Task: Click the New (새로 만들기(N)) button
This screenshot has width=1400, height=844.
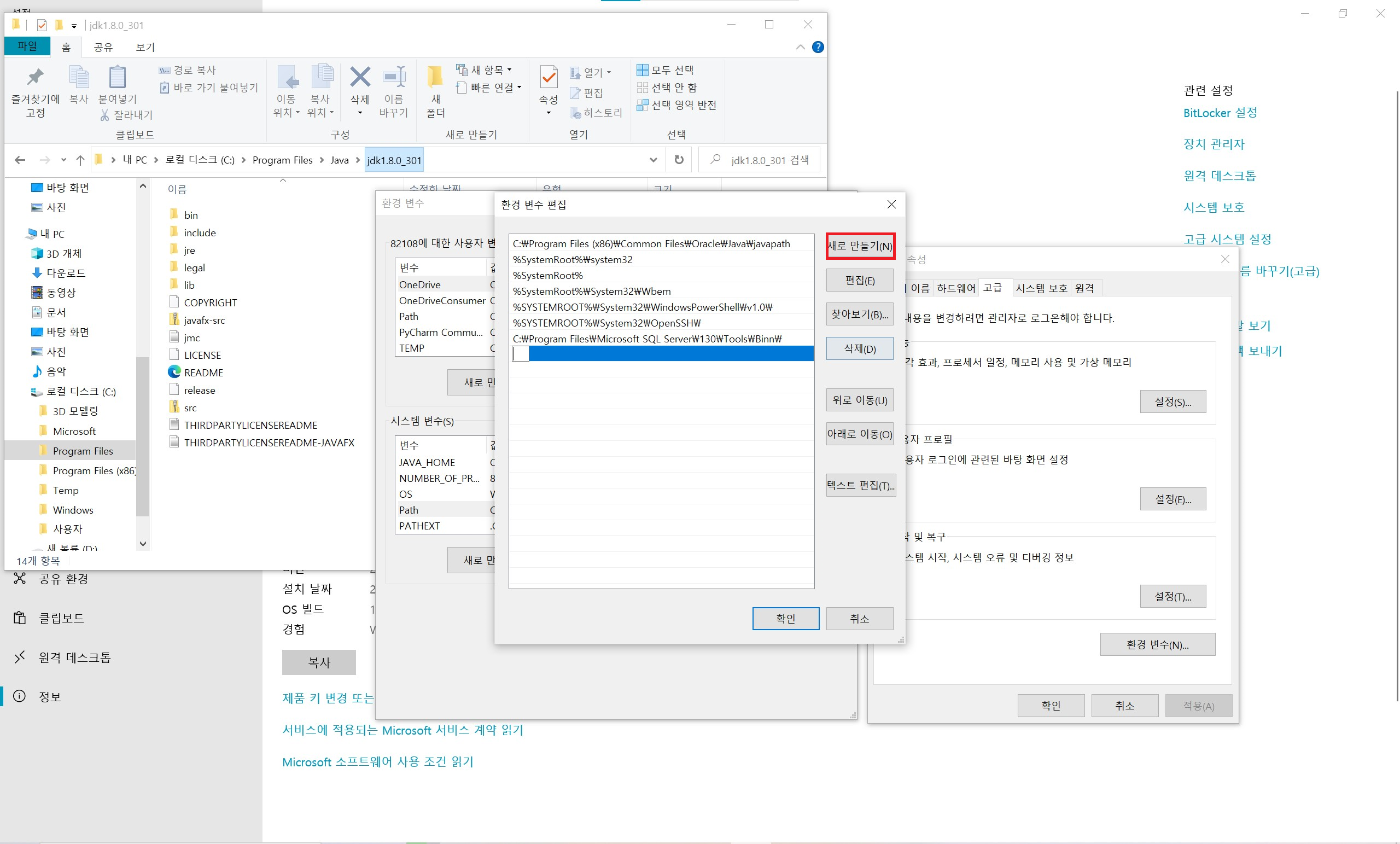Action: coord(860,246)
